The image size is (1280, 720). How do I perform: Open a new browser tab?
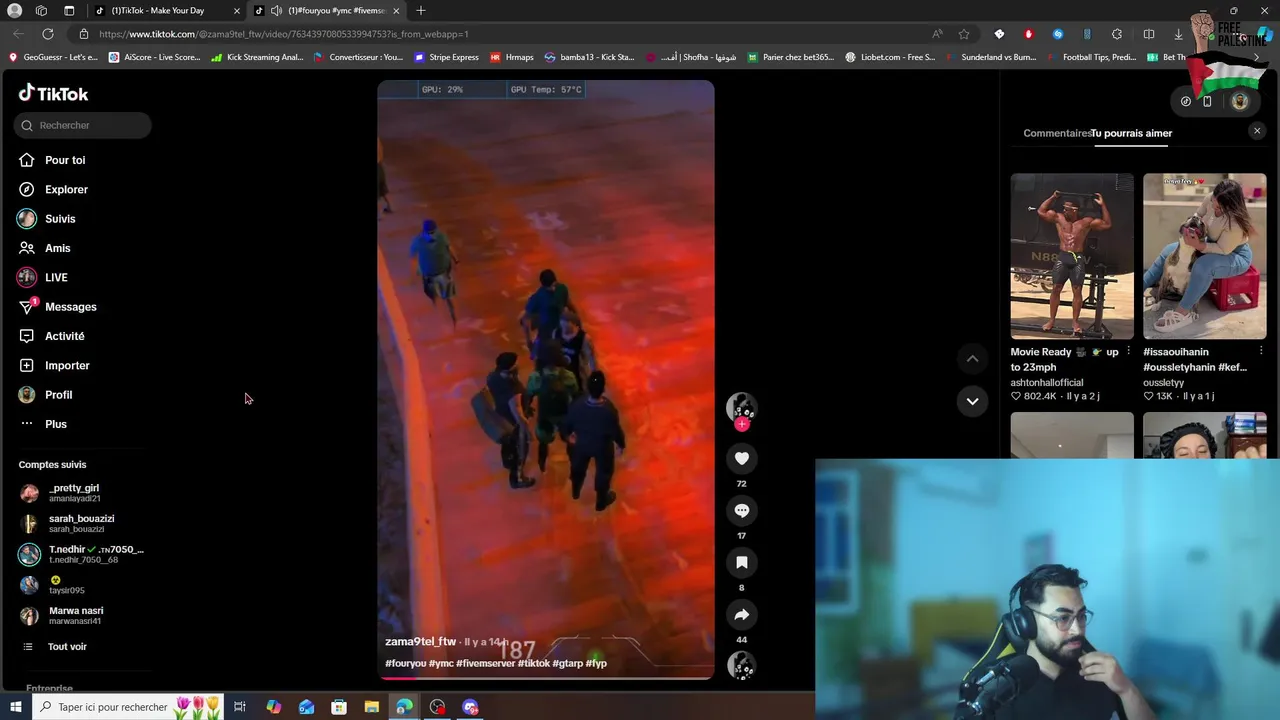(421, 11)
